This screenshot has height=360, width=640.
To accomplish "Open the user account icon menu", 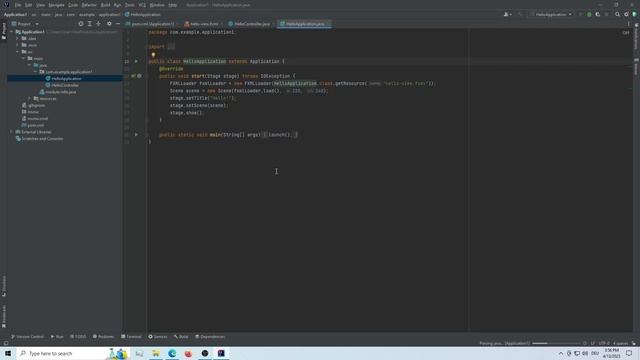I will [x=507, y=14].
